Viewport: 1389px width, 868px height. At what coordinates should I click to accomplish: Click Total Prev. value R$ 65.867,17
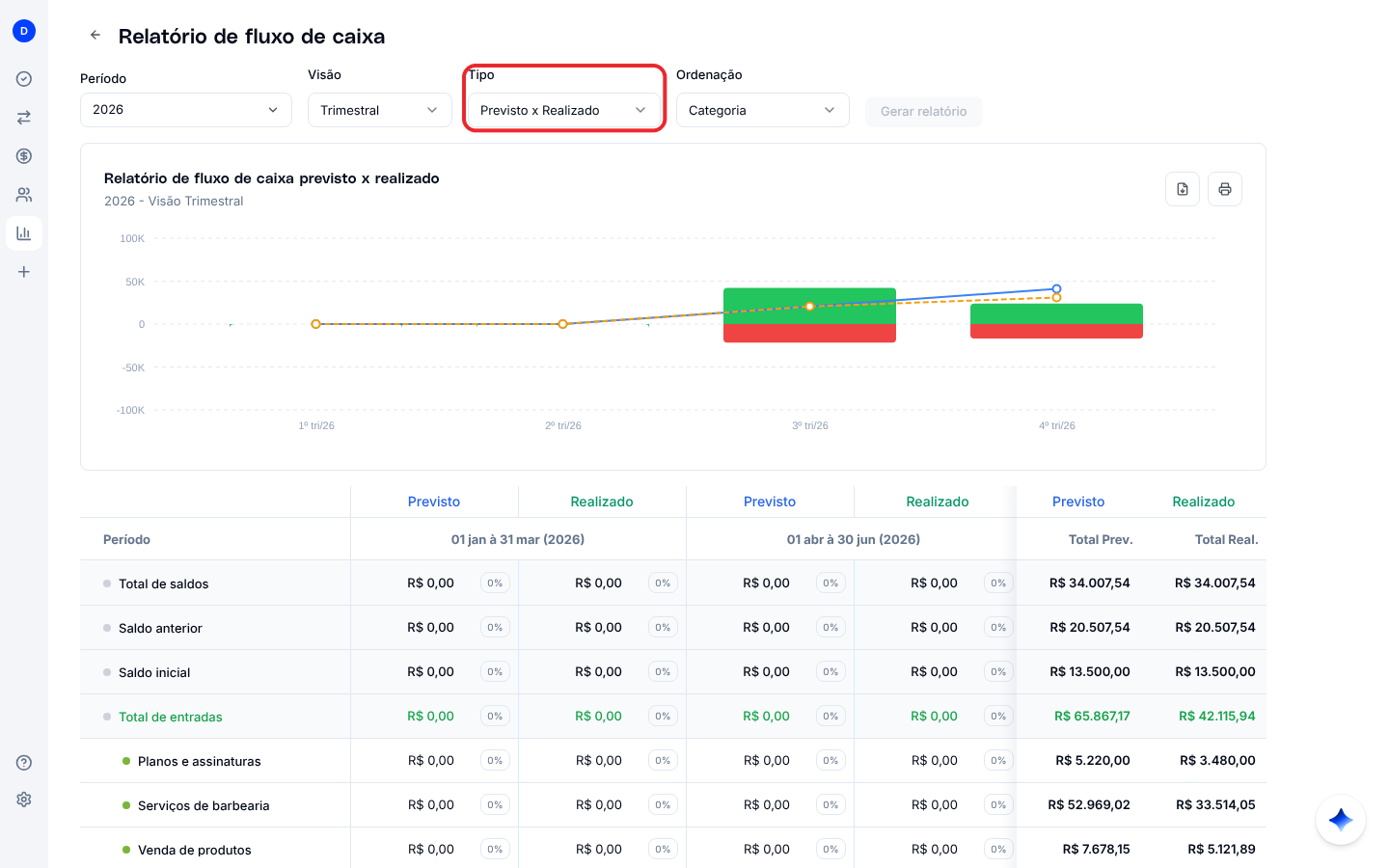(x=1092, y=717)
